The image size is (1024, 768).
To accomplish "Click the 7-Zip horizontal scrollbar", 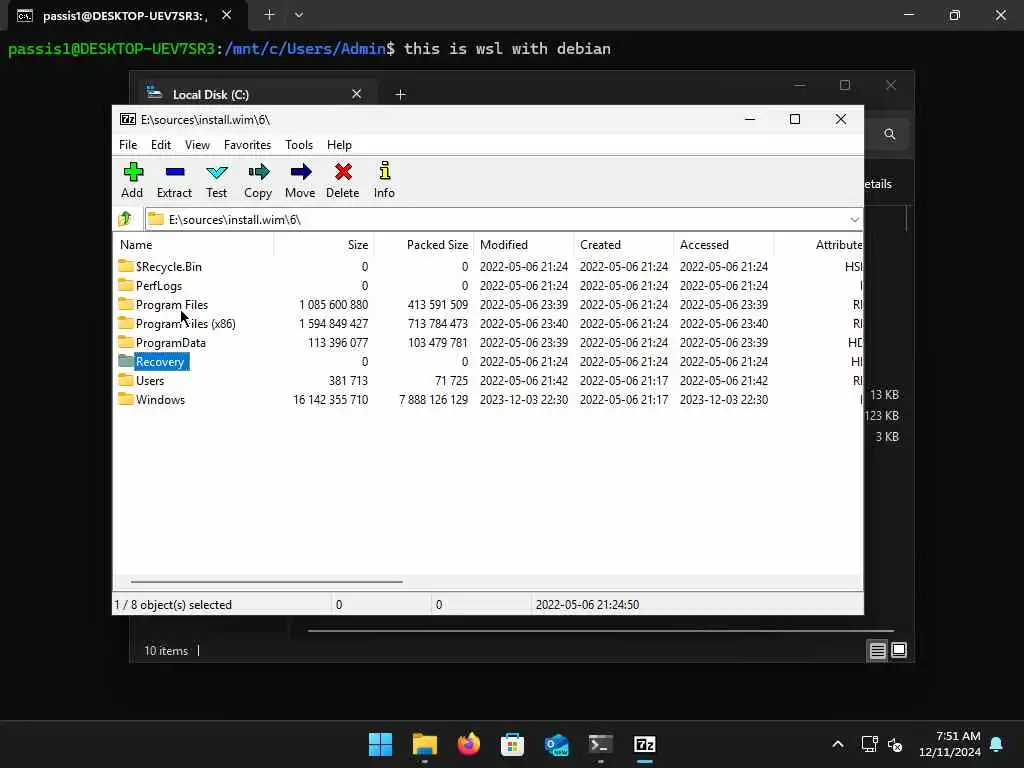I will (266, 581).
